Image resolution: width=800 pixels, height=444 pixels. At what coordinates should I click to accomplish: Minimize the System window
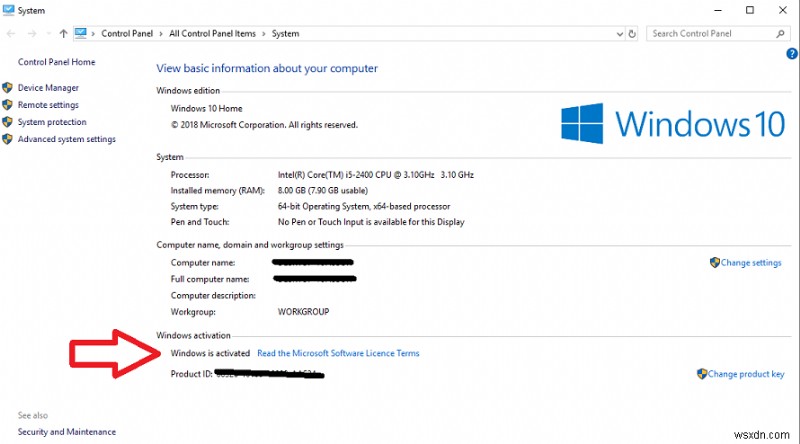pyautogui.click(x=718, y=10)
